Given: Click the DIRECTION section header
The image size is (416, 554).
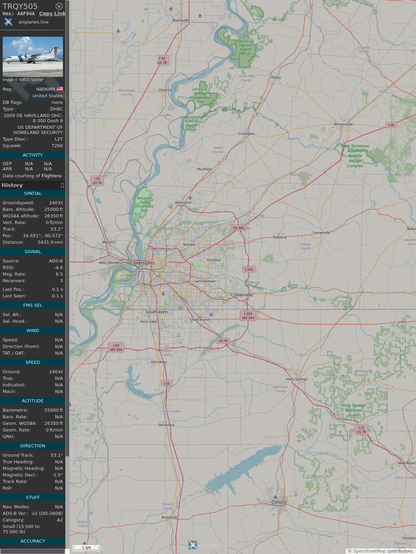Looking at the screenshot, I should [33, 446].
